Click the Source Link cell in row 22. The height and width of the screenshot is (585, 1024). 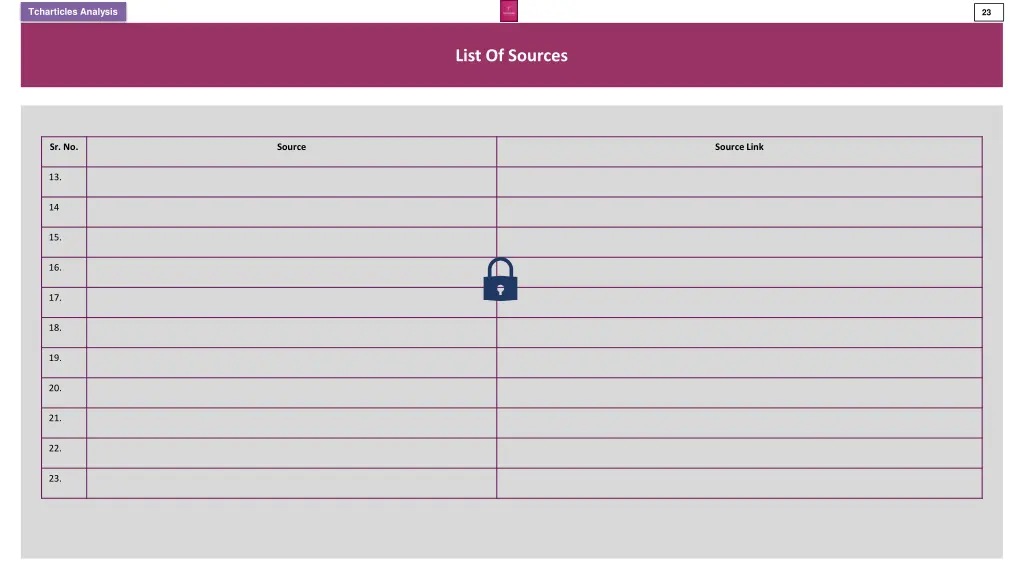pos(739,453)
